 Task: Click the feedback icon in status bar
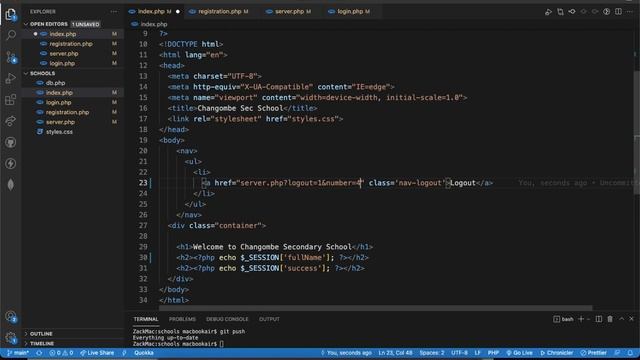617,353
